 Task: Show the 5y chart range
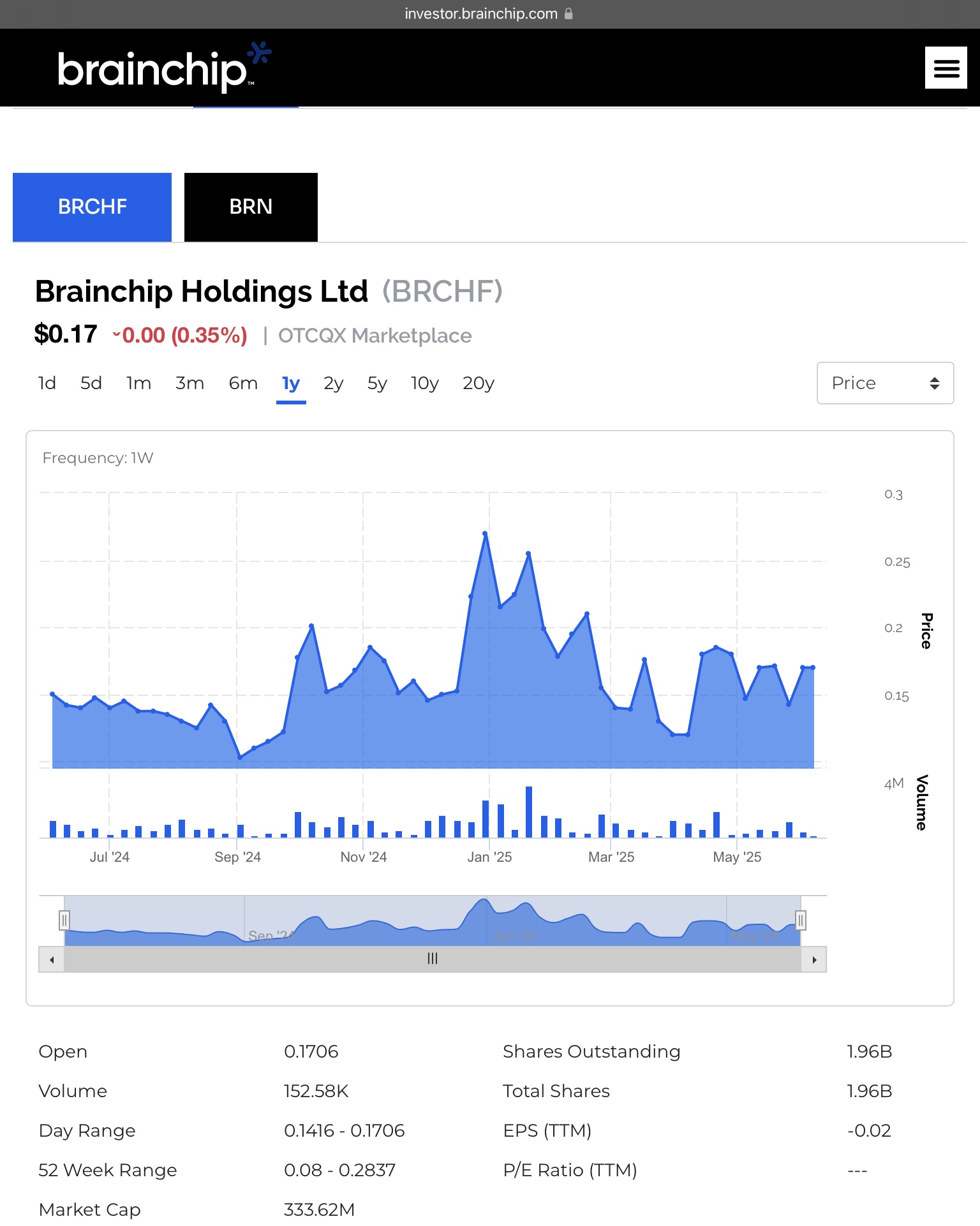click(x=377, y=383)
